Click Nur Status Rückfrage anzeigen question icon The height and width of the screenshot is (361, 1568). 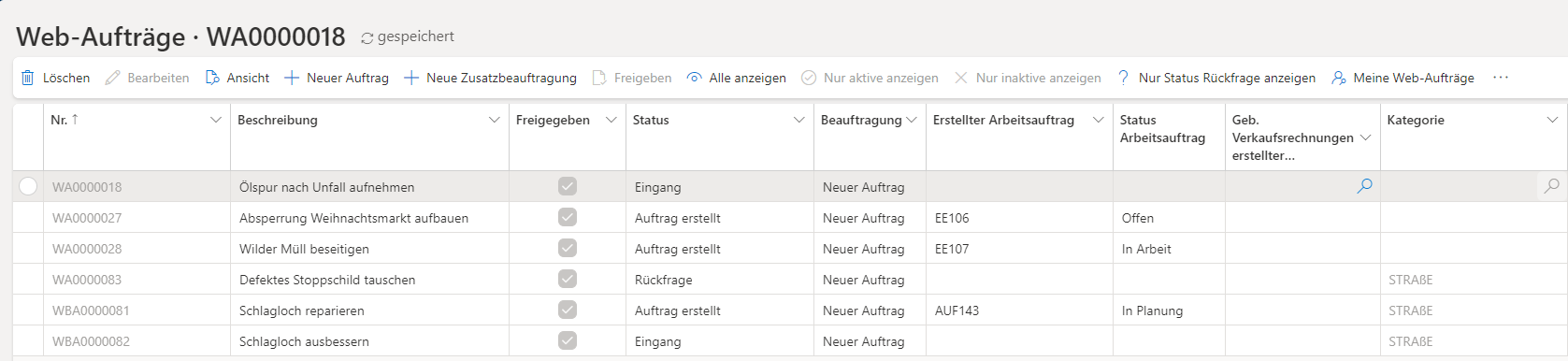click(1123, 78)
